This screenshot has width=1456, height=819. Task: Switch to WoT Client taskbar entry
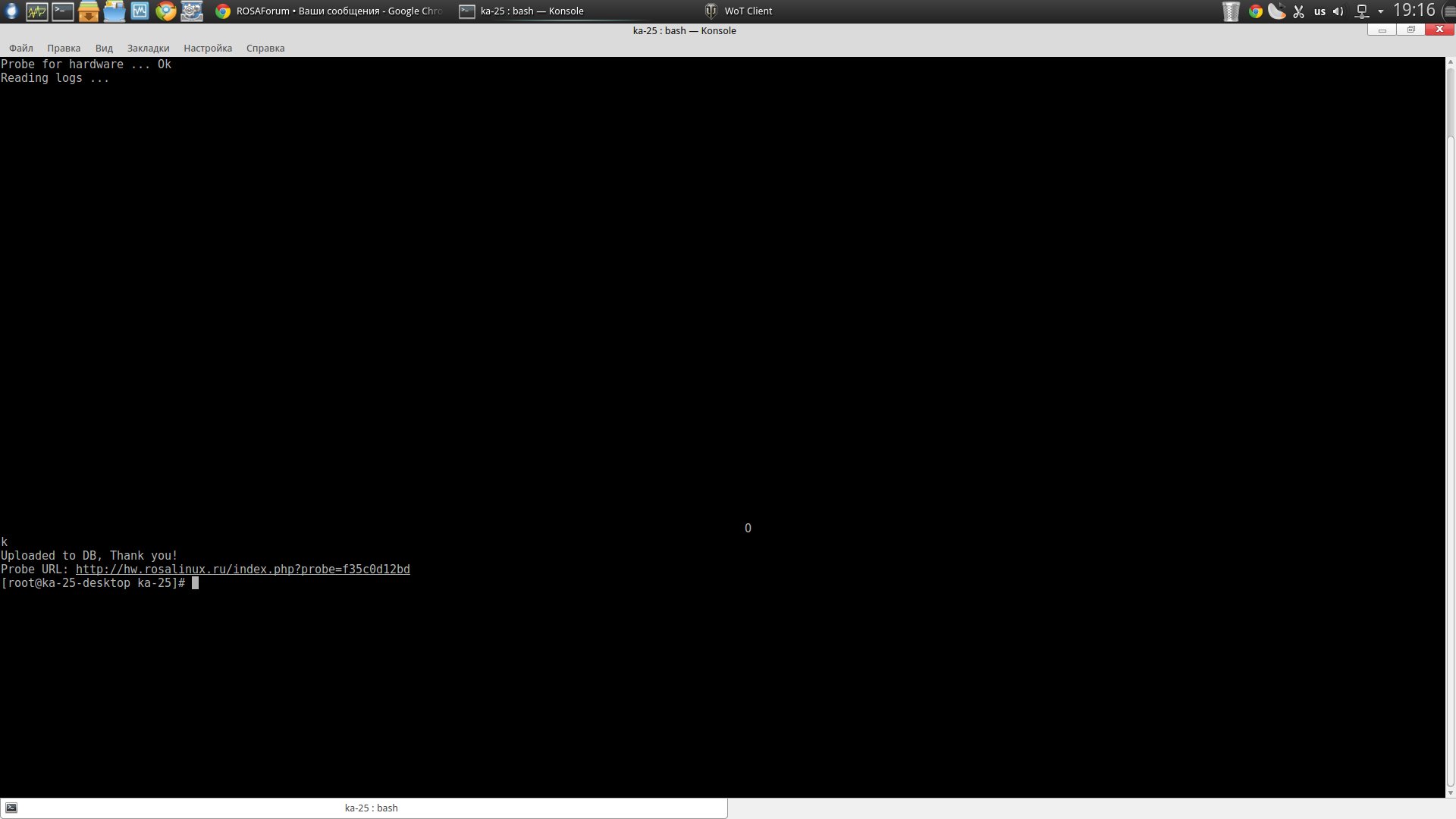[739, 11]
